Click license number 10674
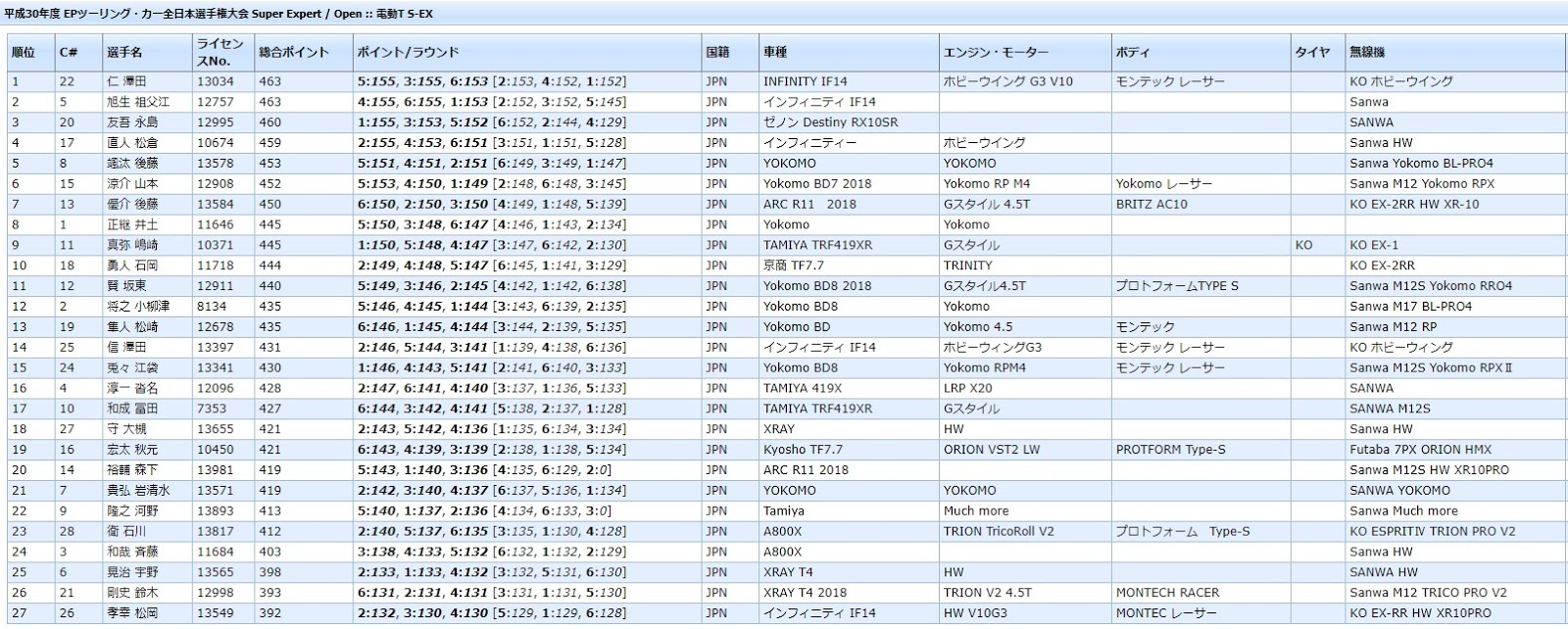Image resolution: width=1568 pixels, height=629 pixels. pyautogui.click(x=216, y=143)
